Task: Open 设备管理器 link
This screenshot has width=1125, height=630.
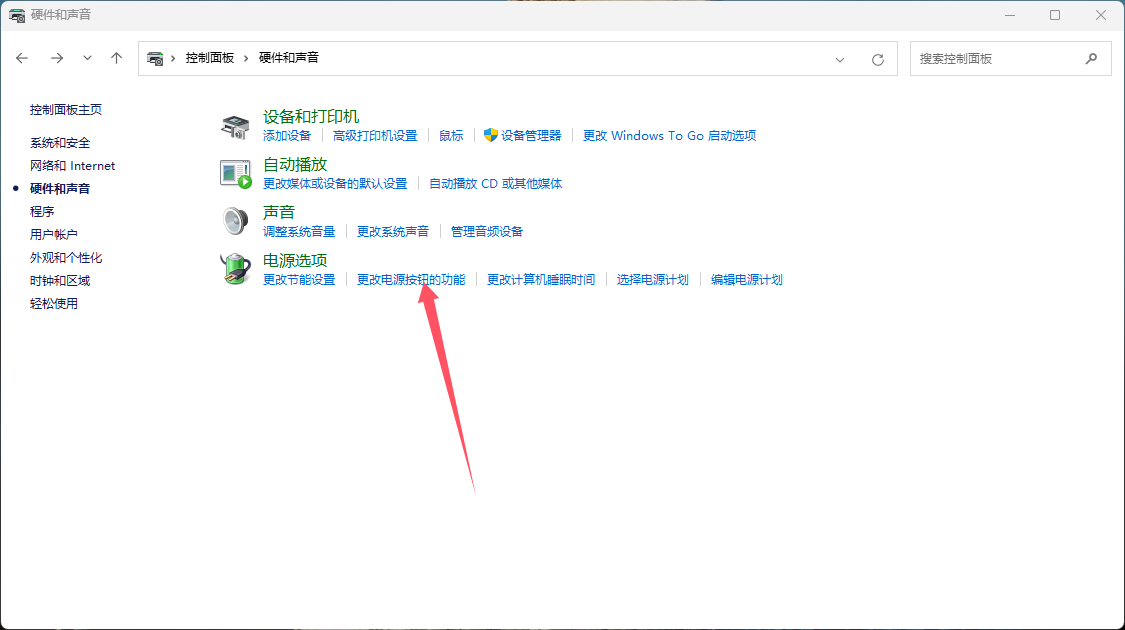Action: click(531, 136)
